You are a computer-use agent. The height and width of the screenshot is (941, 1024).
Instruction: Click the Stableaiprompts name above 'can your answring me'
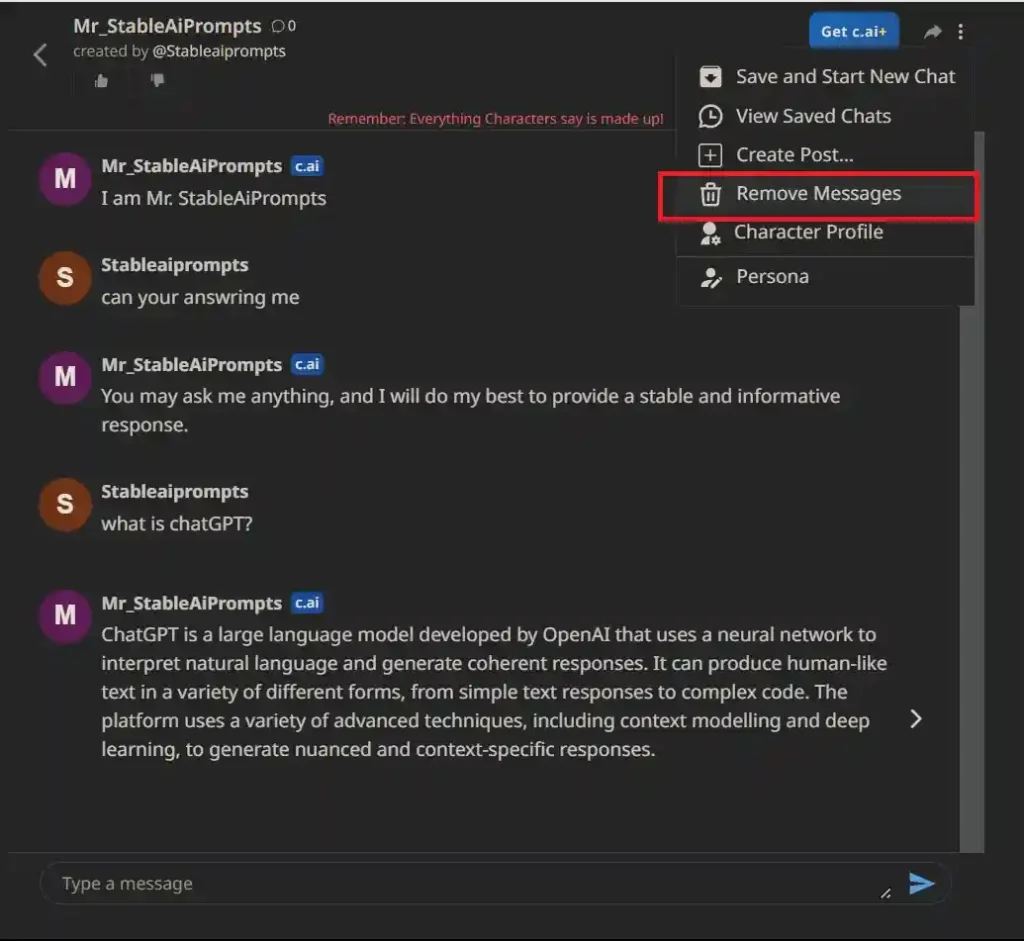pyautogui.click(x=174, y=265)
